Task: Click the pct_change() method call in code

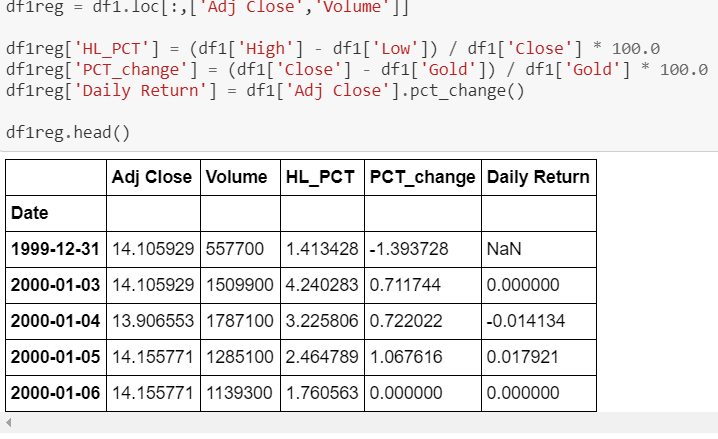Action: [x=467, y=91]
